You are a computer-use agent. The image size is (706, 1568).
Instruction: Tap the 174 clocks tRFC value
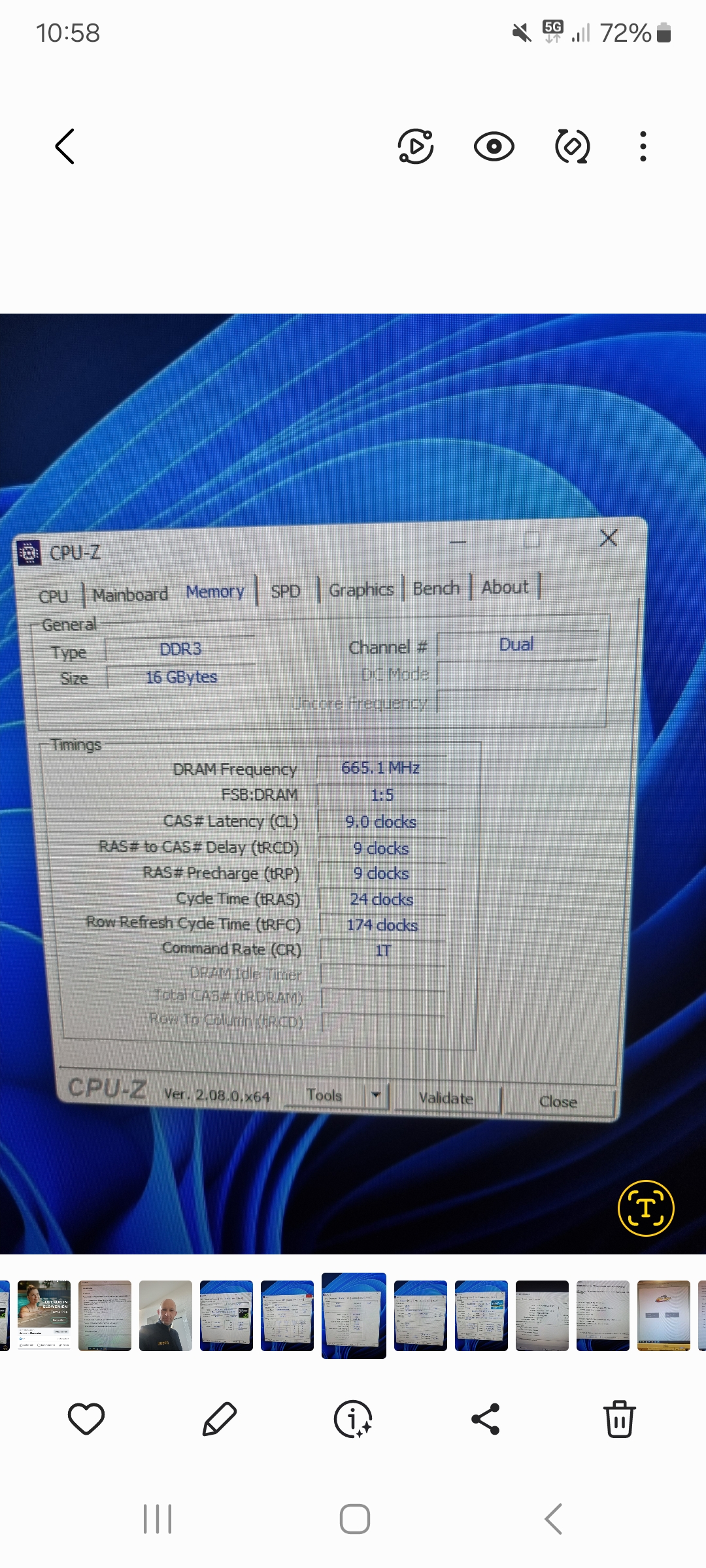(x=382, y=925)
